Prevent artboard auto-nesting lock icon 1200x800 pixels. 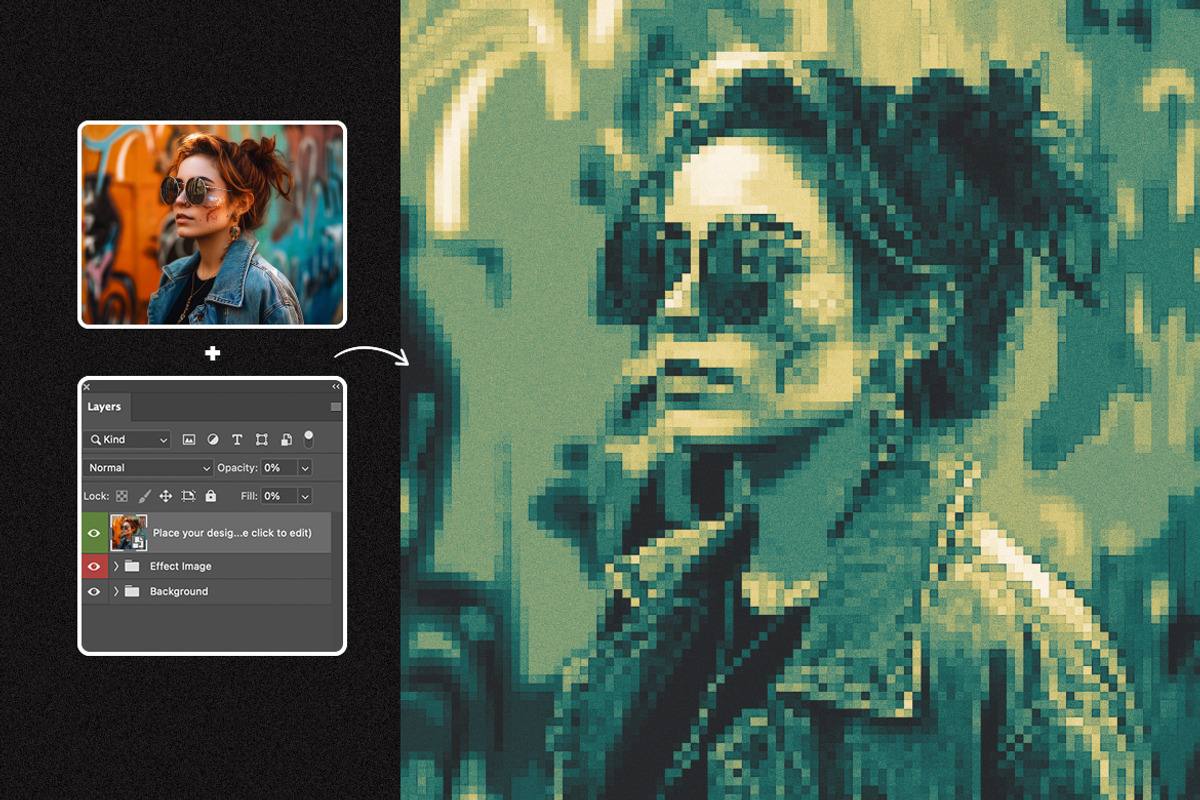click(188, 496)
